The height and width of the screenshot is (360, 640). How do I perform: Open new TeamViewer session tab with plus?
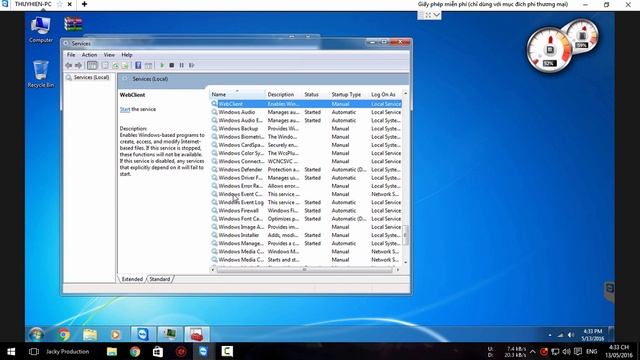[x=84, y=4]
